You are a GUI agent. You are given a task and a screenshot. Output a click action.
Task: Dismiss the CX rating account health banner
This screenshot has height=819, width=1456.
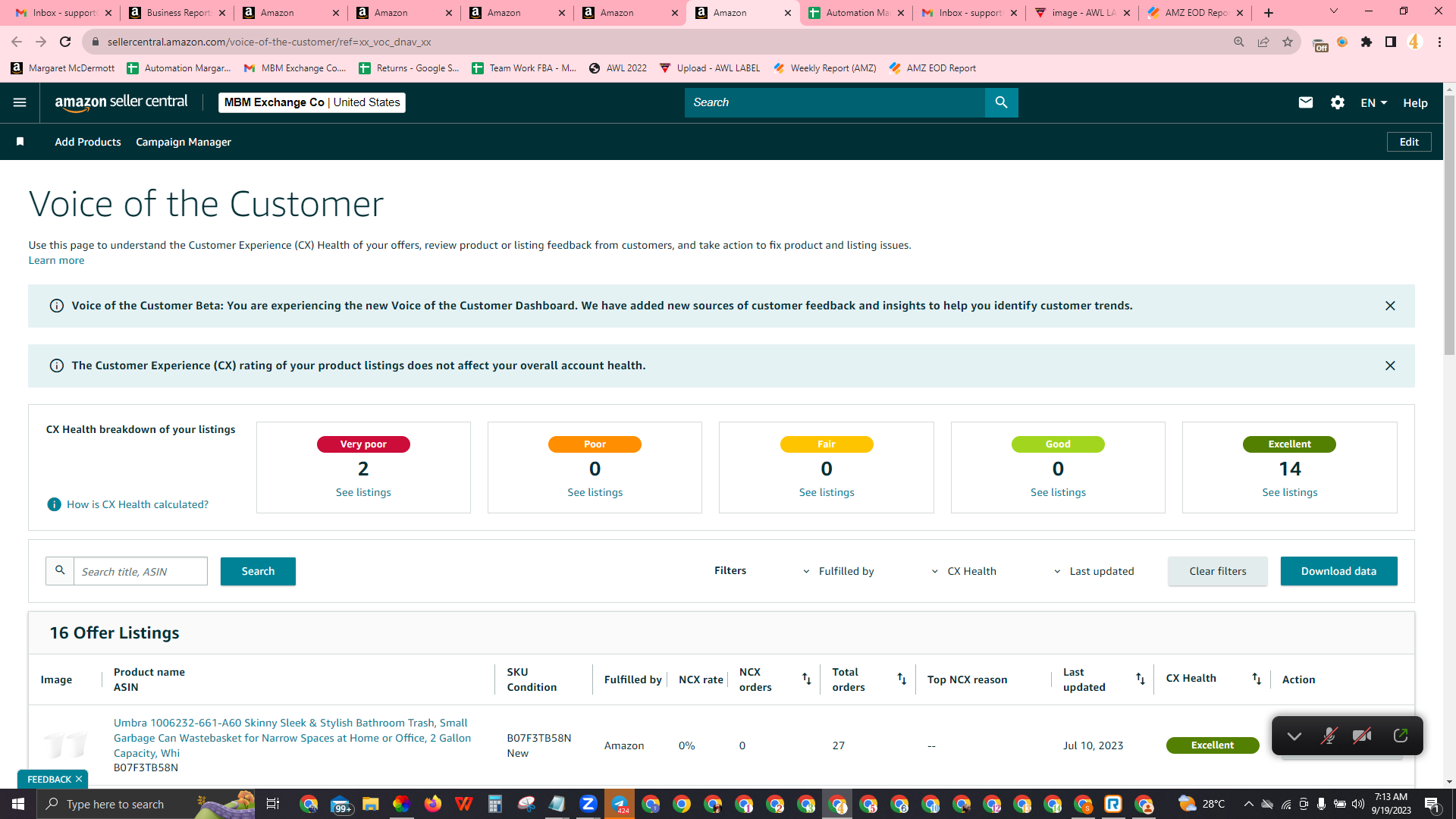1390,366
